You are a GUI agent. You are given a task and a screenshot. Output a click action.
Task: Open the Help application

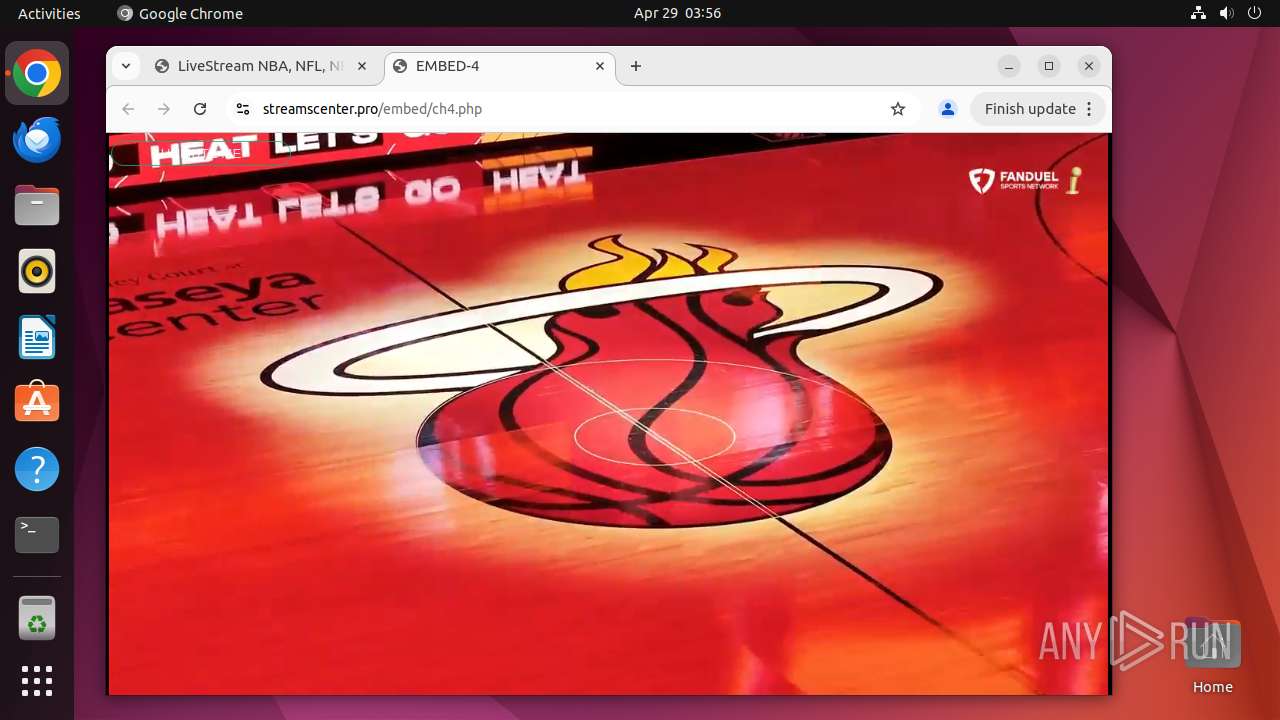[37, 469]
